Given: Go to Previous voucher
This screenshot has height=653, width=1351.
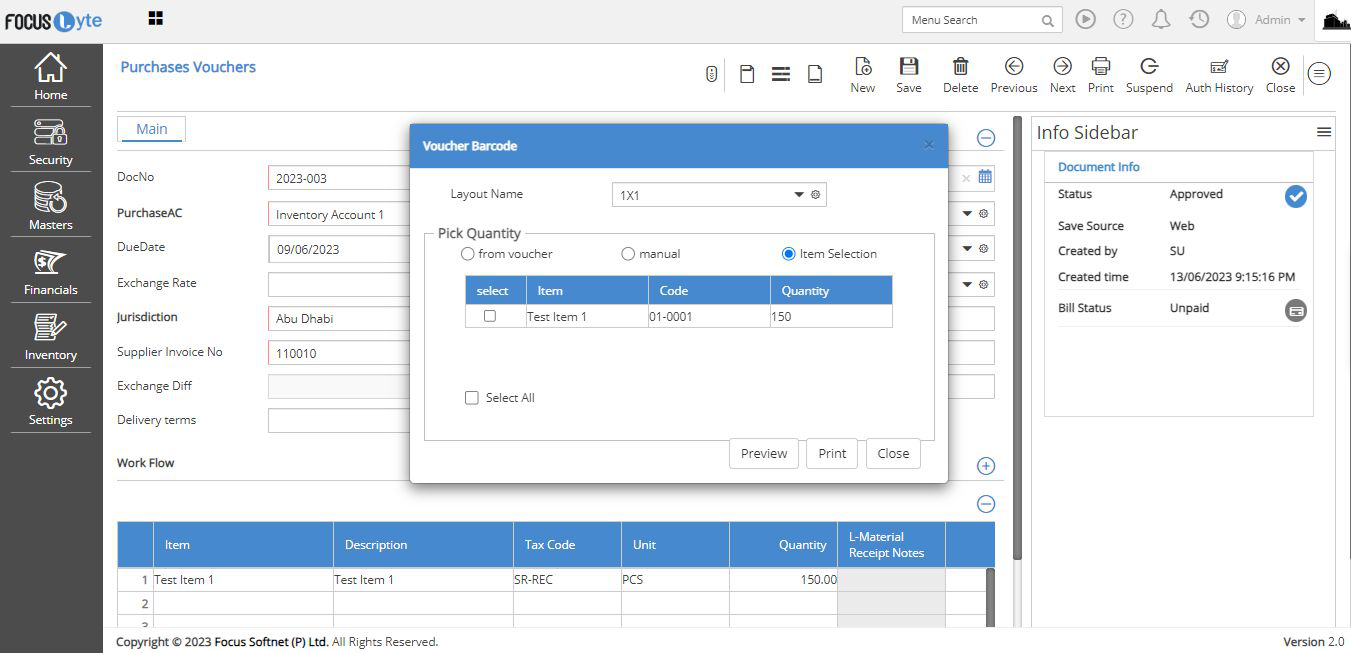Looking at the screenshot, I should [x=1014, y=75].
